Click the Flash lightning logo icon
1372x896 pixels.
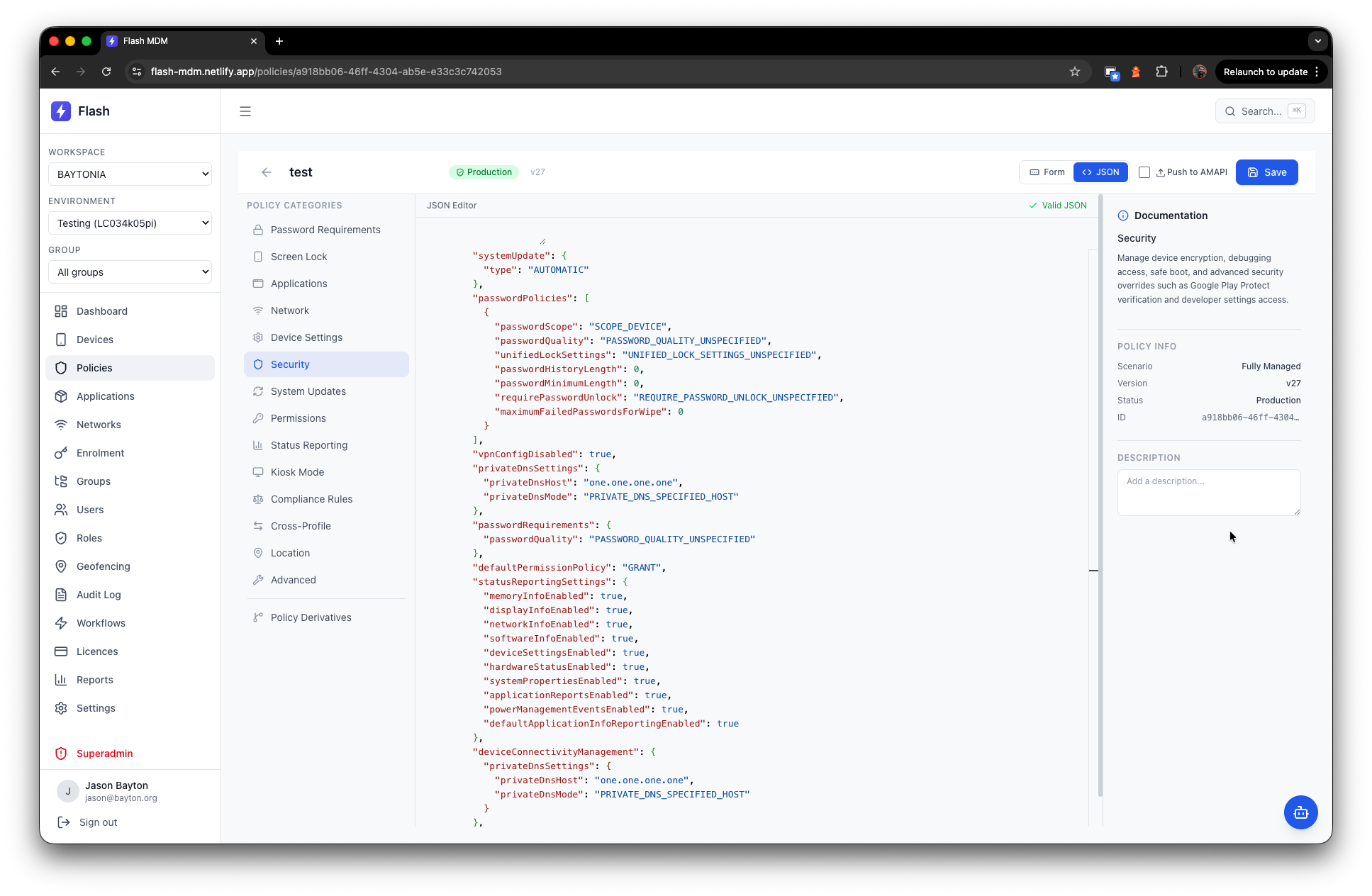[61, 111]
